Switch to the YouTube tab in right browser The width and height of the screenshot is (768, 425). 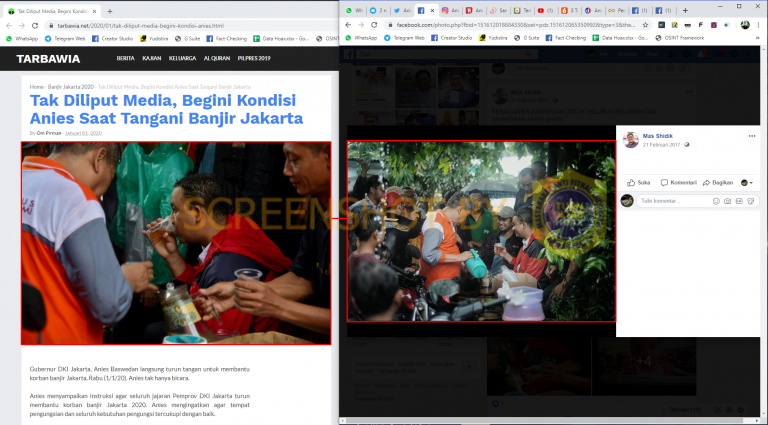click(545, 11)
